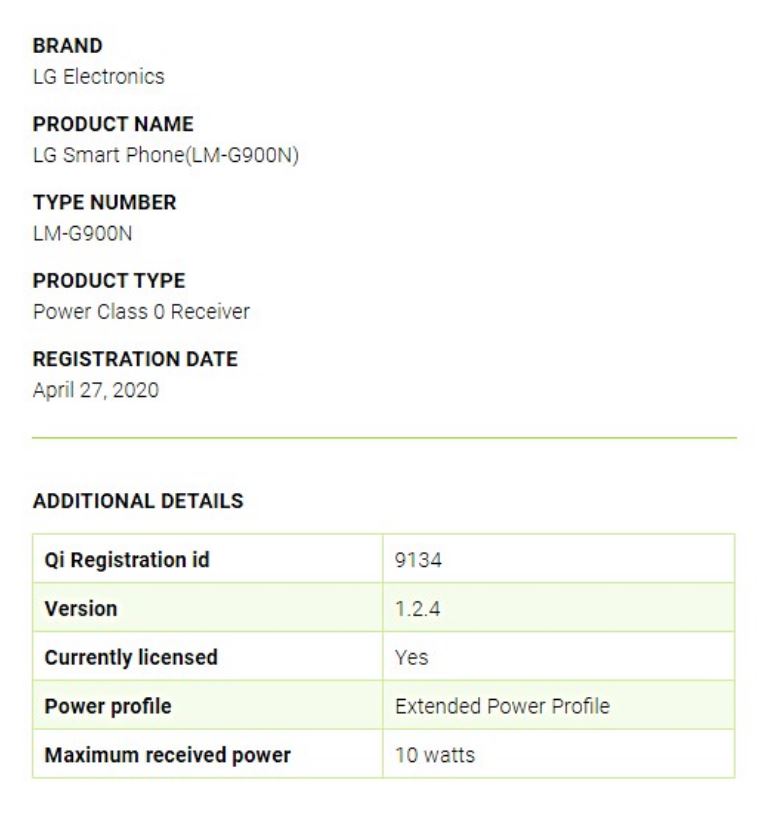
Task: Click the Power profile label cell
Action: tap(208, 705)
